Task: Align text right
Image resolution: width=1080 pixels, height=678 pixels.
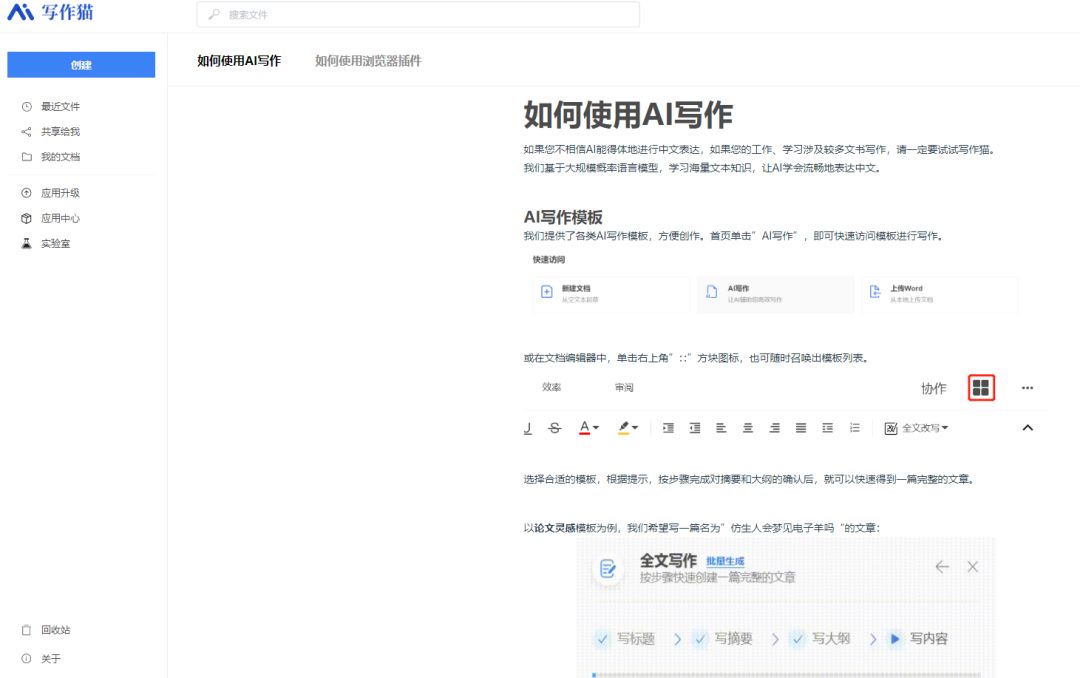Action: 774,428
